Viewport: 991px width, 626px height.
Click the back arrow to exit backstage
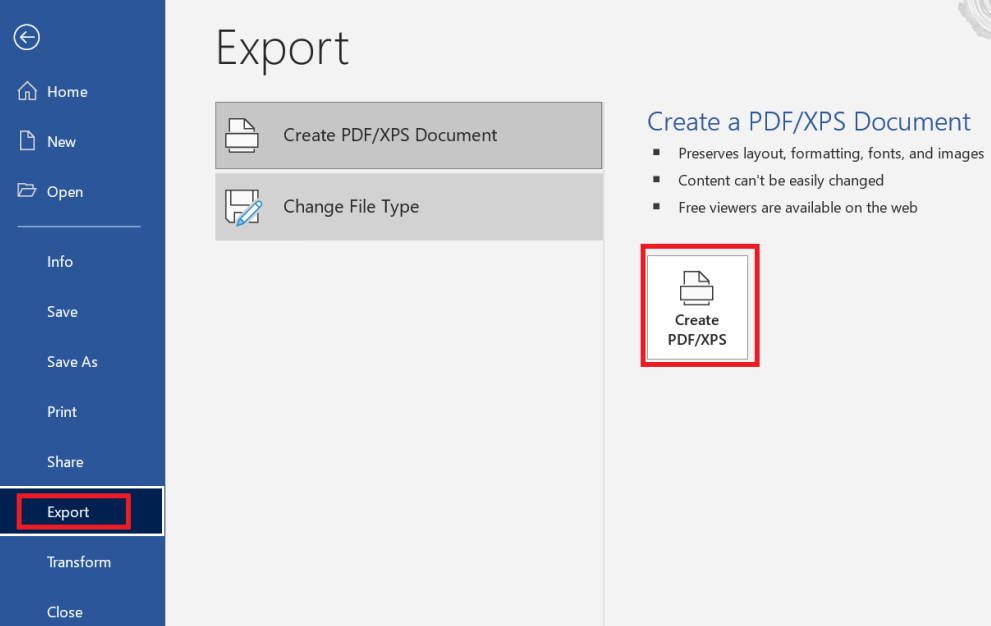(27, 38)
